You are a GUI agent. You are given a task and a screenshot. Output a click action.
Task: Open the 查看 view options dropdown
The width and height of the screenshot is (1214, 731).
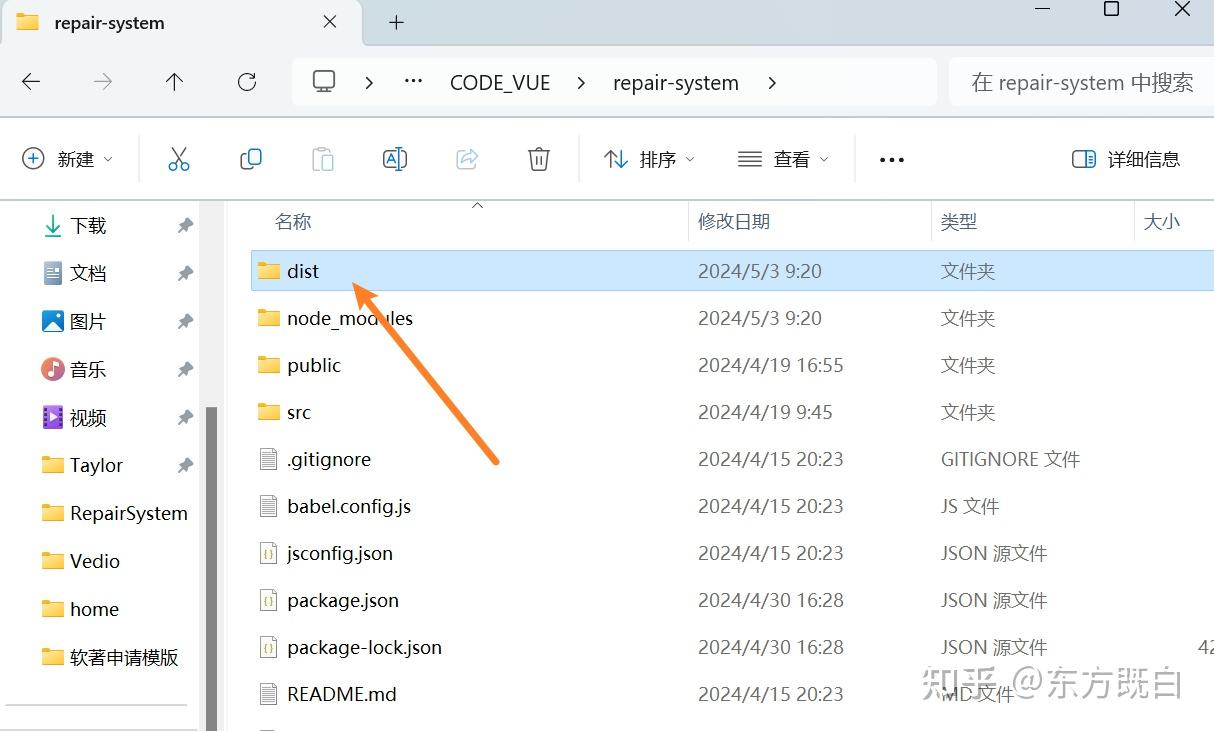coord(784,158)
